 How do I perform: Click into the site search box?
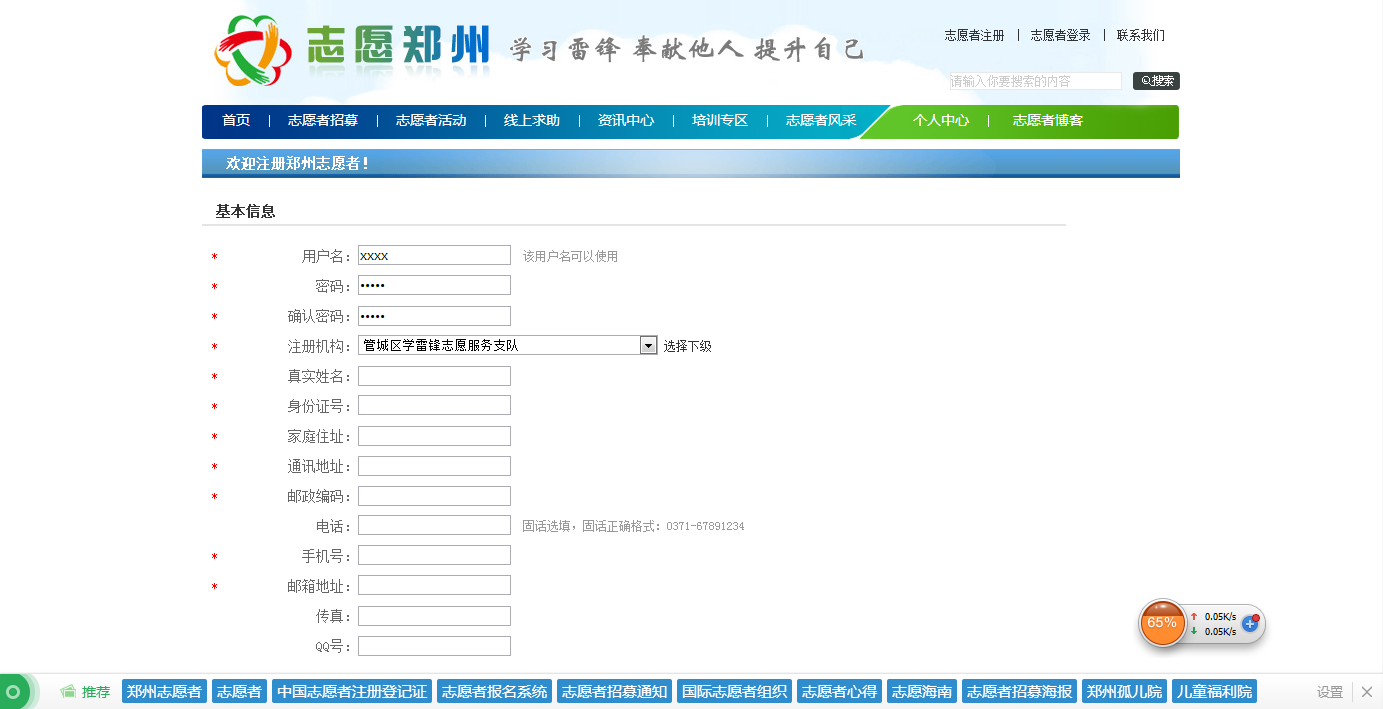pos(1035,81)
